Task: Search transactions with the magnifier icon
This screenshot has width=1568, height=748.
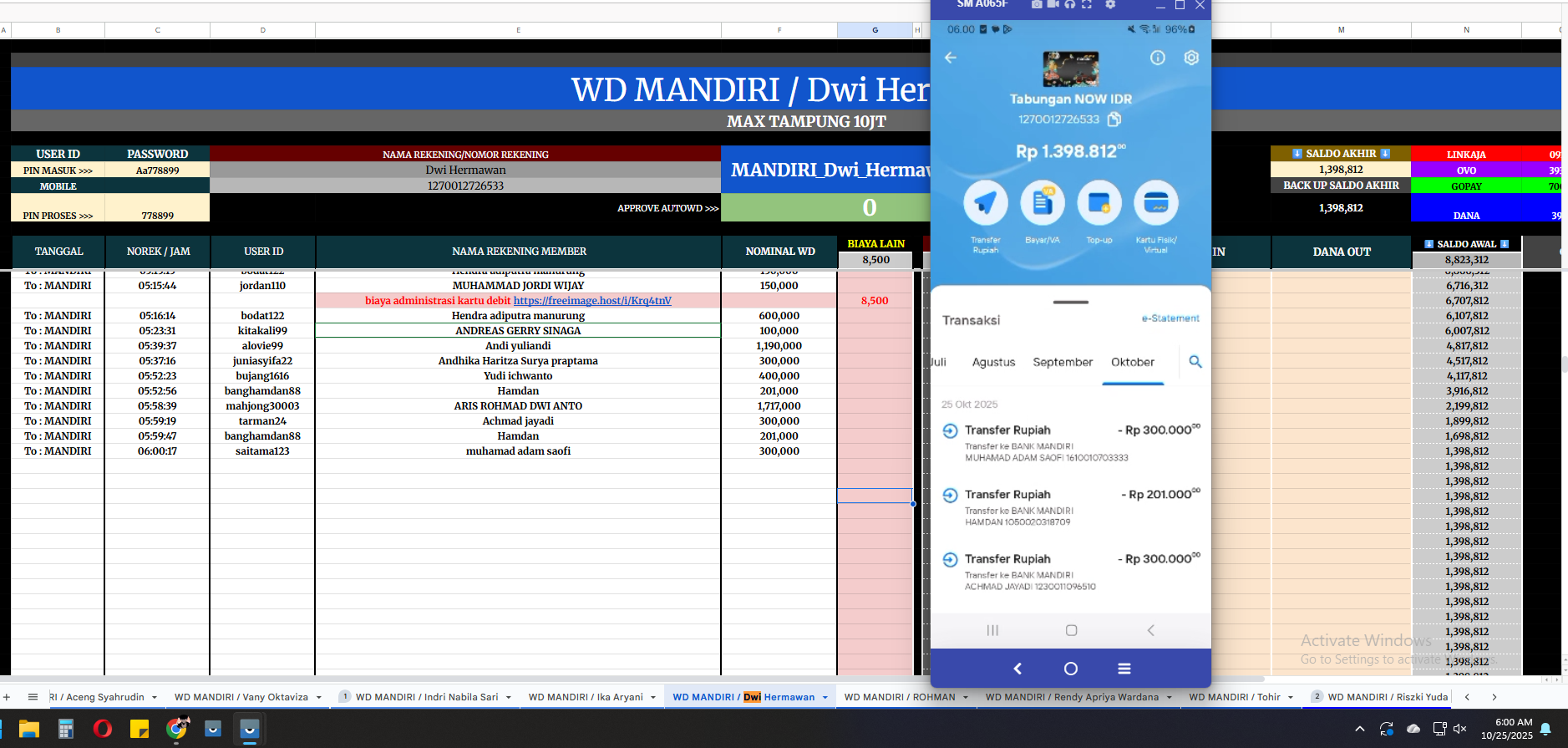Action: coord(1195,362)
